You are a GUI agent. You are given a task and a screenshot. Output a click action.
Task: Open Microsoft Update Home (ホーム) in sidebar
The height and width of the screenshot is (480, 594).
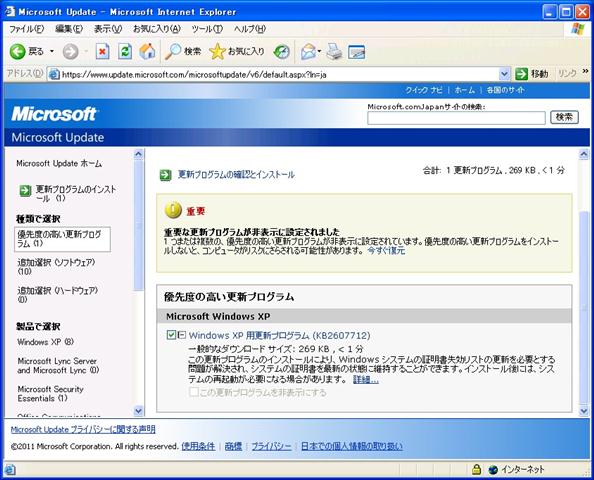(59, 164)
